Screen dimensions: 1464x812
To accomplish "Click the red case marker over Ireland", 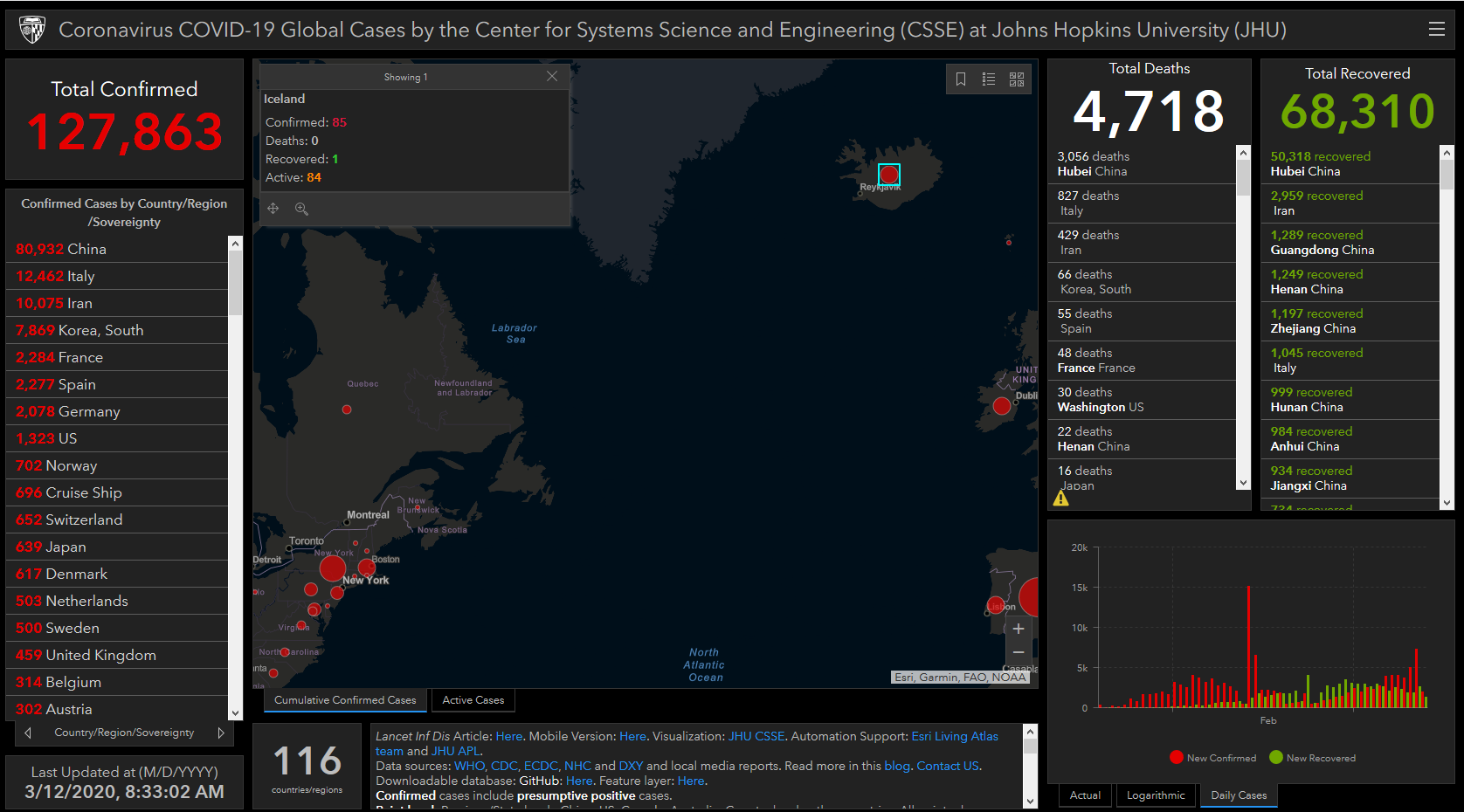I will pos(1002,406).
